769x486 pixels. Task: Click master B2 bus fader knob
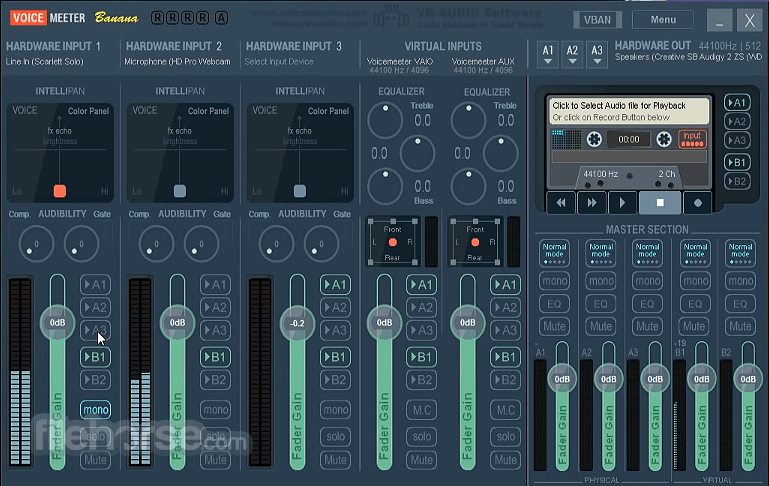tap(748, 379)
